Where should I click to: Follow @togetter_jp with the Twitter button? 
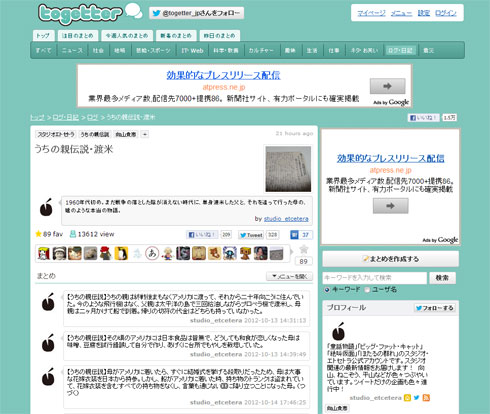(196, 13)
